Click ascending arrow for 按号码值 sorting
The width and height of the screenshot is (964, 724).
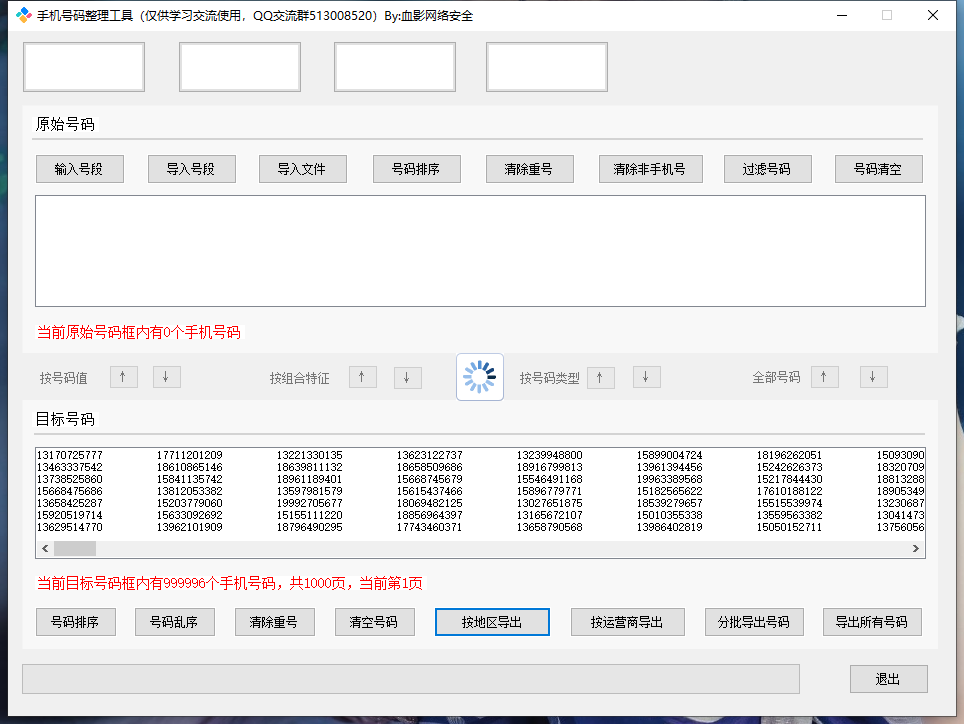tap(122, 377)
